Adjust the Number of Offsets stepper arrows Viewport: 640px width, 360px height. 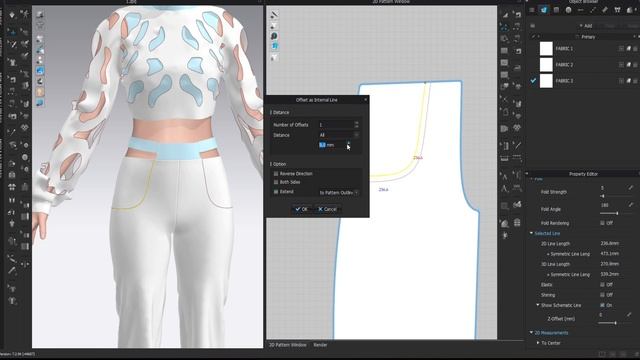click(357, 124)
